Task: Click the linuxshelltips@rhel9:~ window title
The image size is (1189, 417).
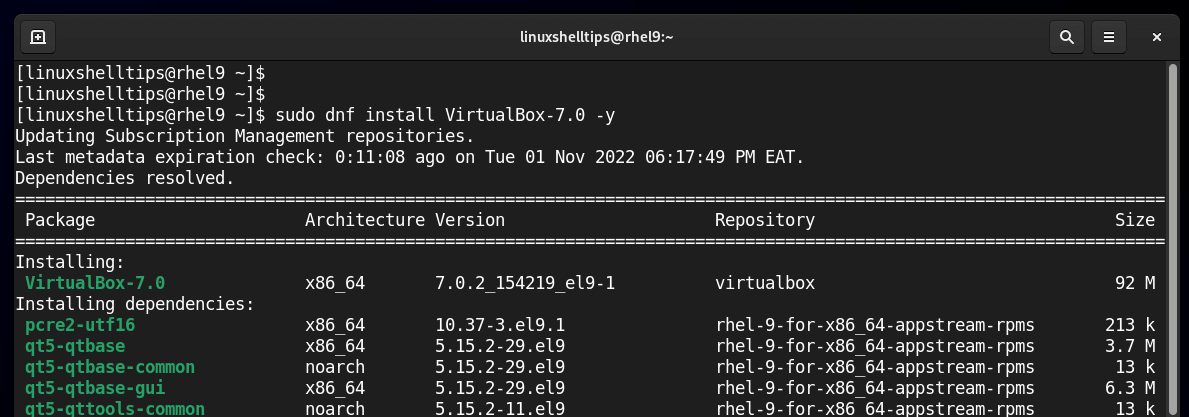Action: click(x=597, y=37)
